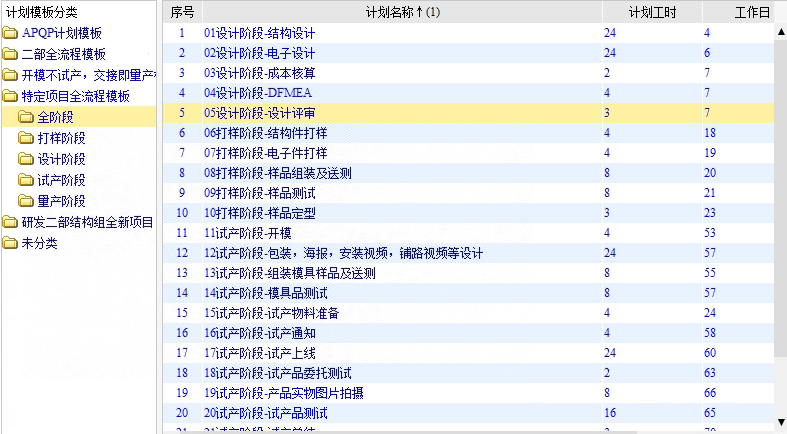
Task: Open plan 04设计阶段-DFMEA
Action: pyautogui.click(x=258, y=93)
